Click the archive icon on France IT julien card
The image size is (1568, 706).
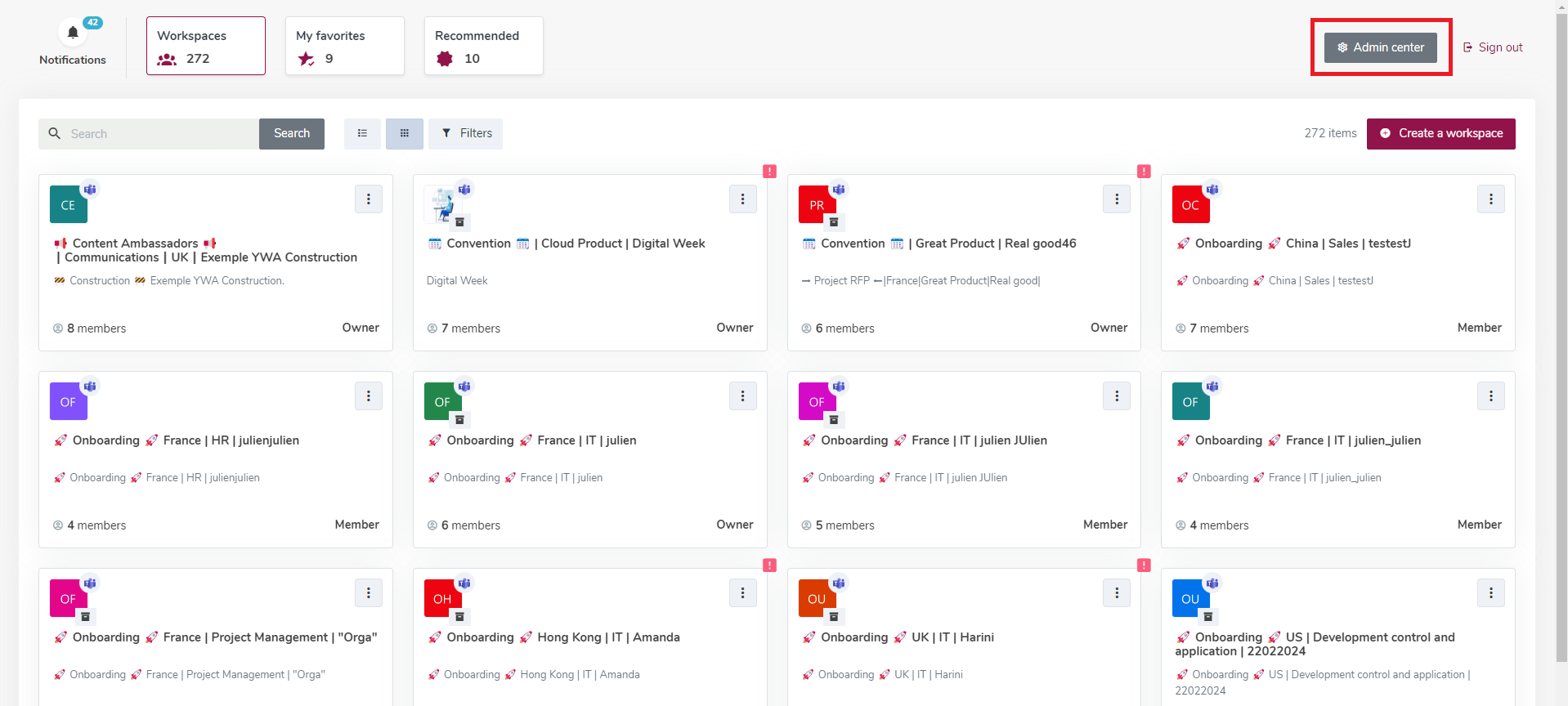459,419
